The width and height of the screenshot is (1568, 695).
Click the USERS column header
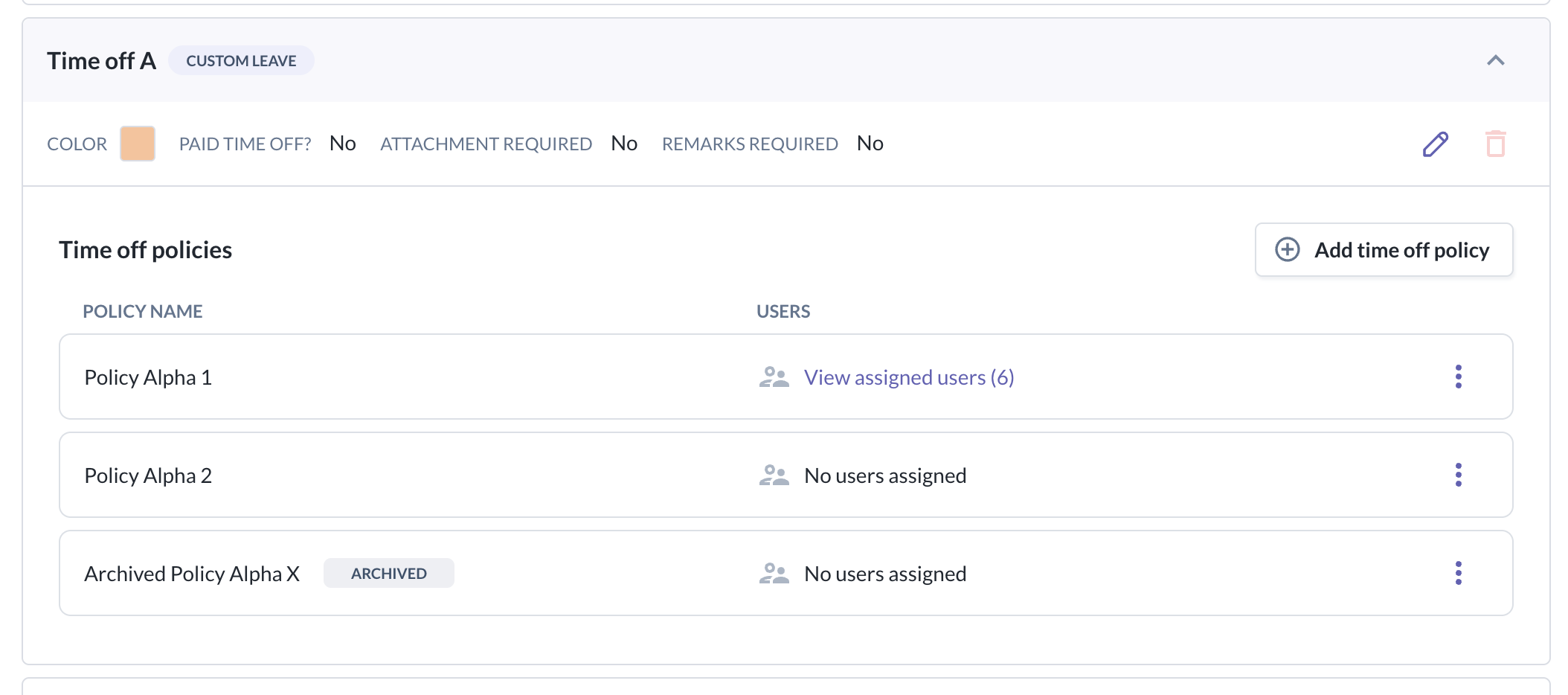click(x=783, y=311)
